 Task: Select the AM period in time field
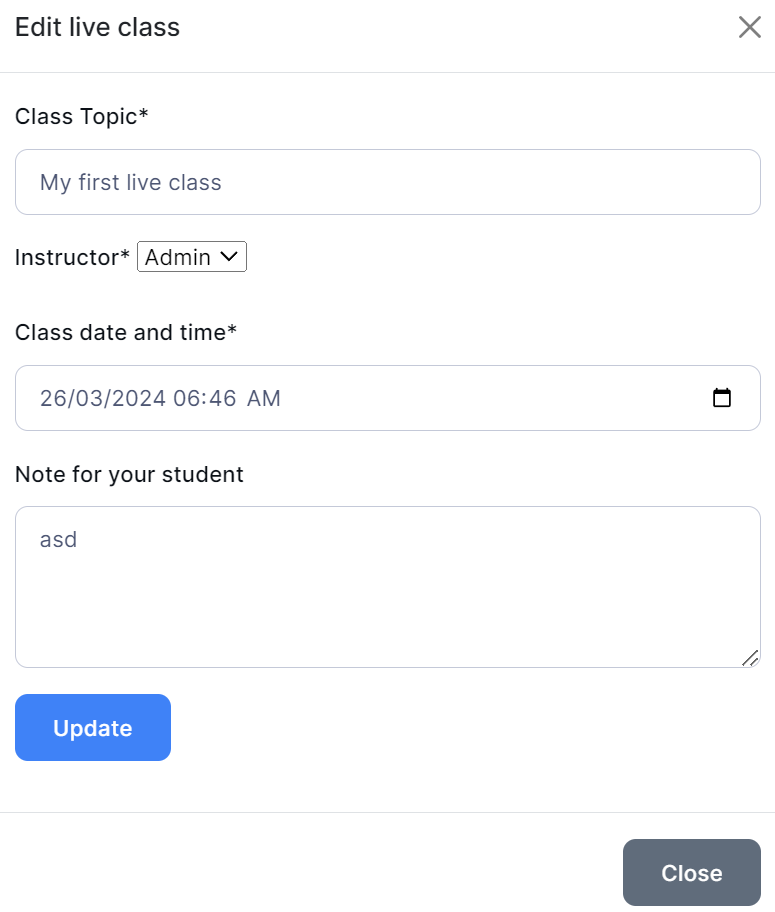pos(264,398)
